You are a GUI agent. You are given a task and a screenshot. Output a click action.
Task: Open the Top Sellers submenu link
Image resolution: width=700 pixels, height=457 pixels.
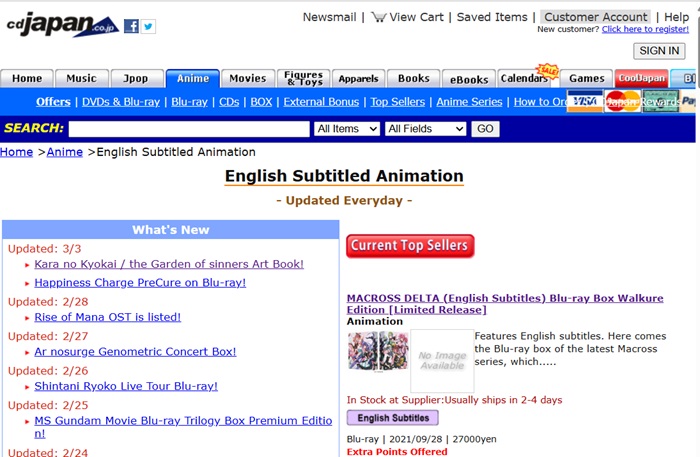click(398, 102)
